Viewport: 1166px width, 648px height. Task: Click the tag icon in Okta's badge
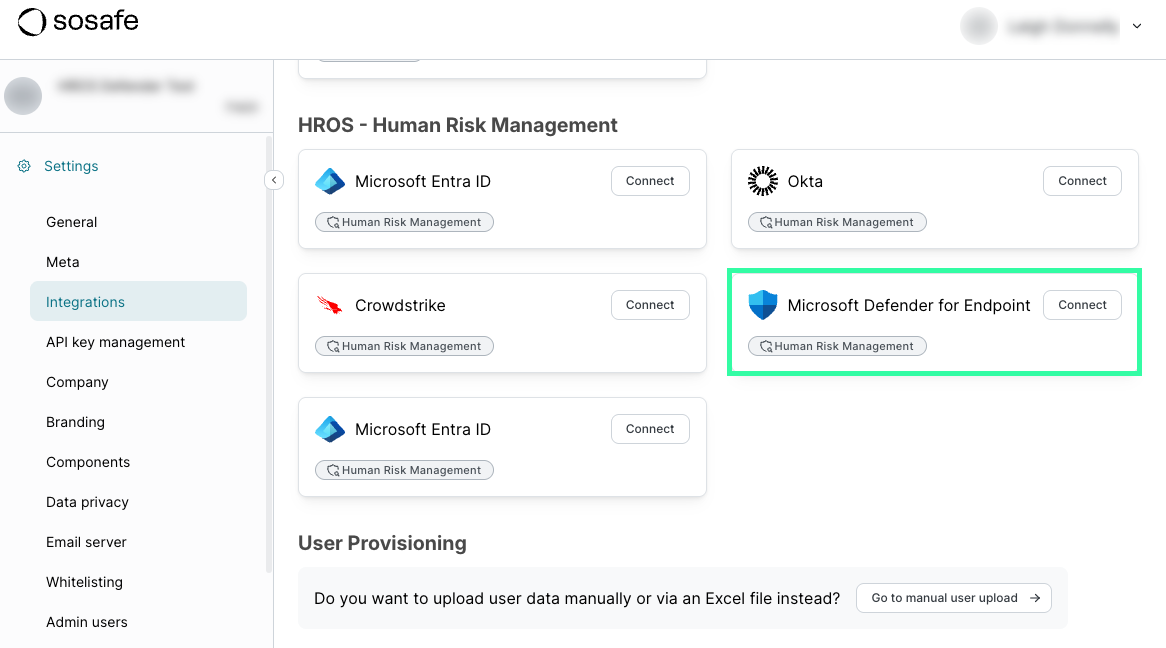click(x=766, y=222)
